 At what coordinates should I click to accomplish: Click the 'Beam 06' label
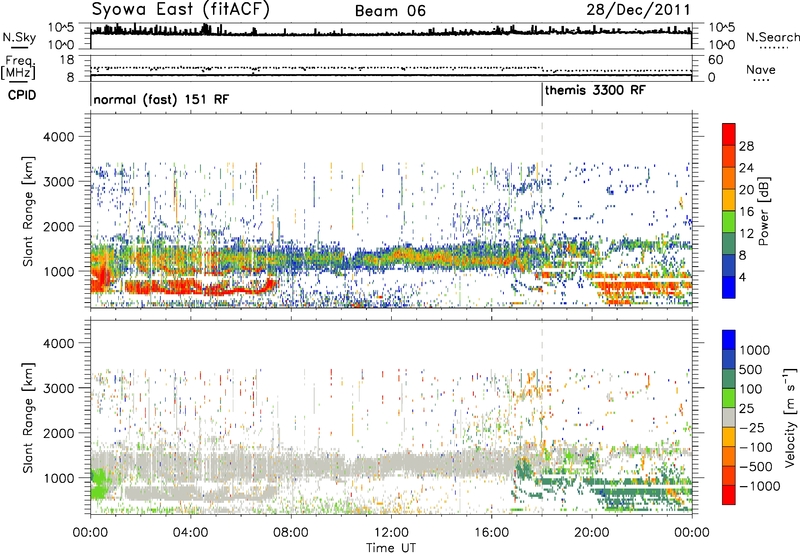[x=390, y=11]
